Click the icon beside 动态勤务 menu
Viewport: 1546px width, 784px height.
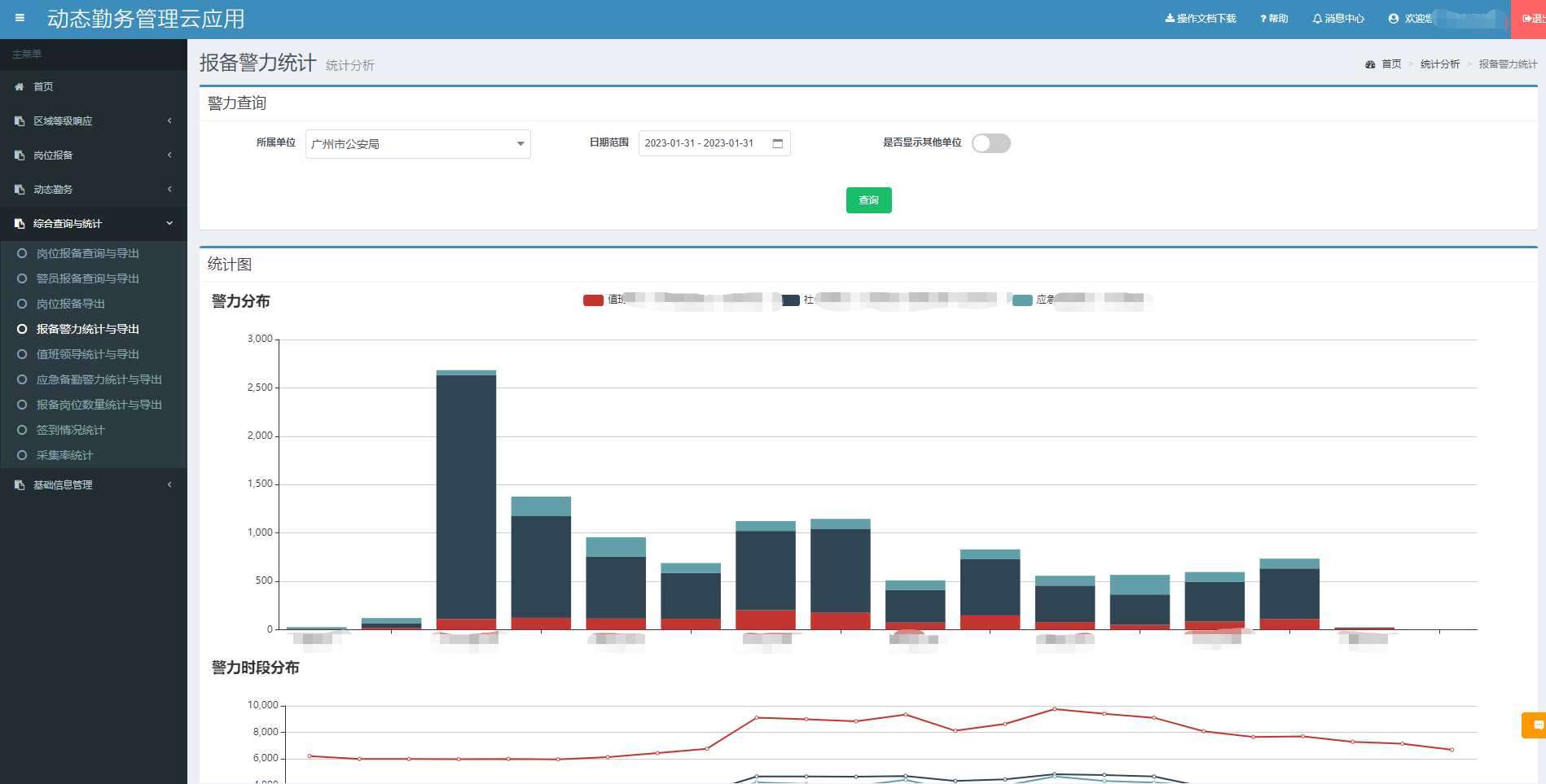pyautogui.click(x=20, y=189)
